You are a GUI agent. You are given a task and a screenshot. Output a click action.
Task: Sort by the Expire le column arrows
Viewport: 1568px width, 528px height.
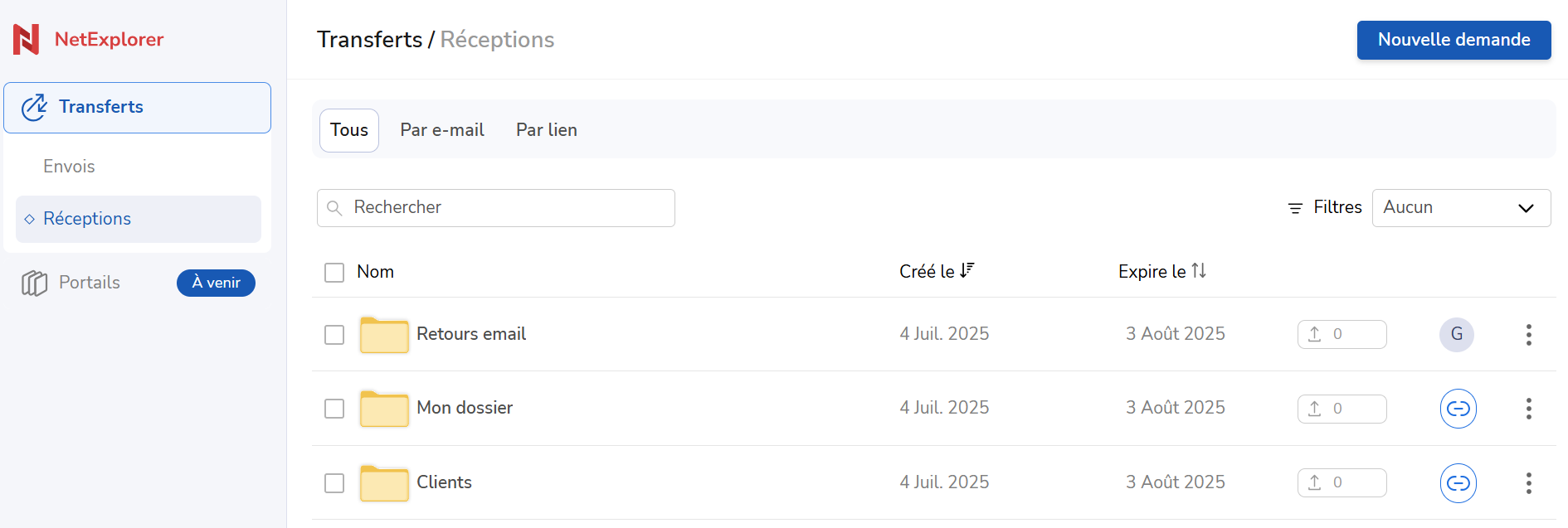click(1199, 271)
